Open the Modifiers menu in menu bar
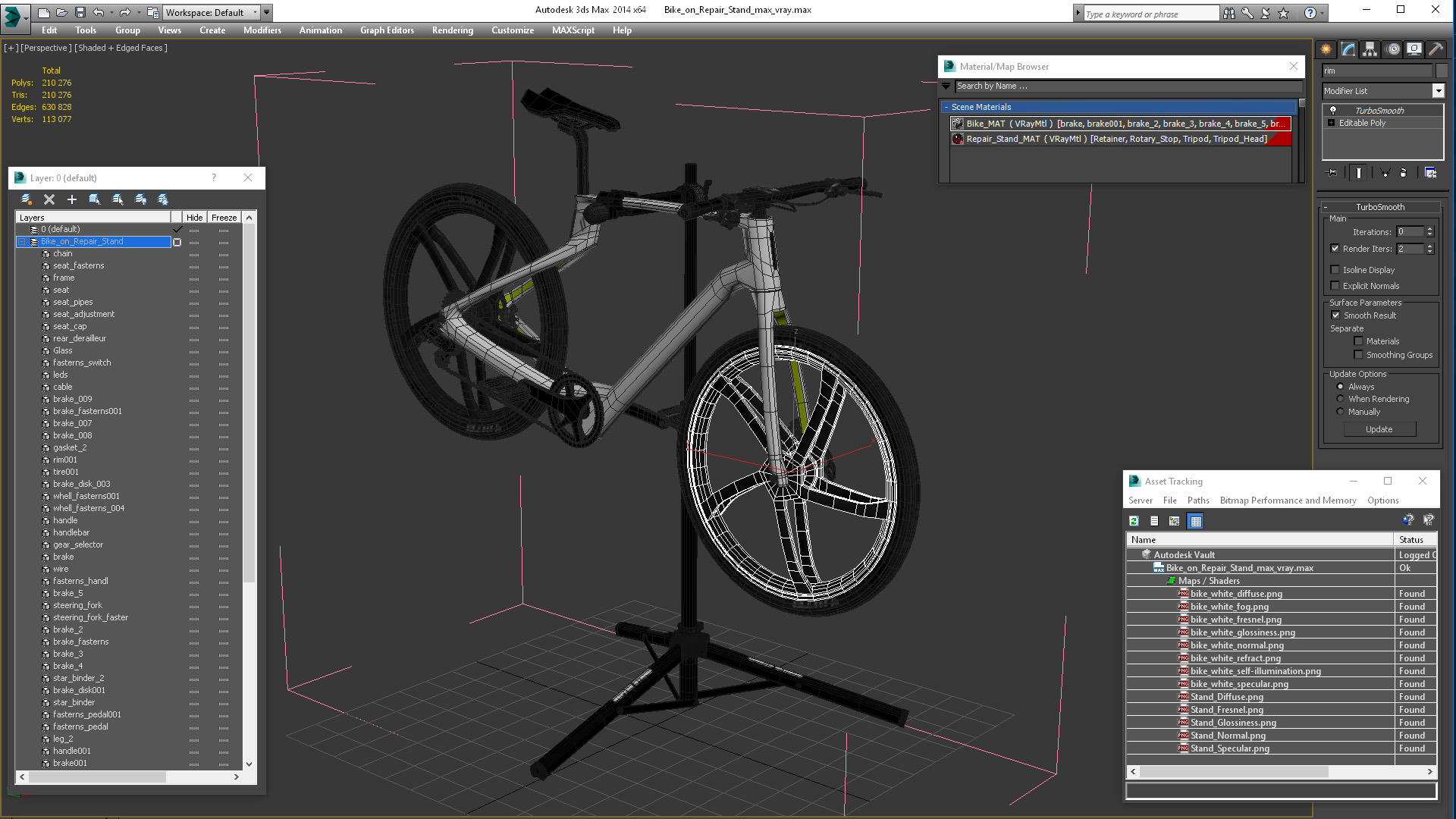 click(262, 30)
